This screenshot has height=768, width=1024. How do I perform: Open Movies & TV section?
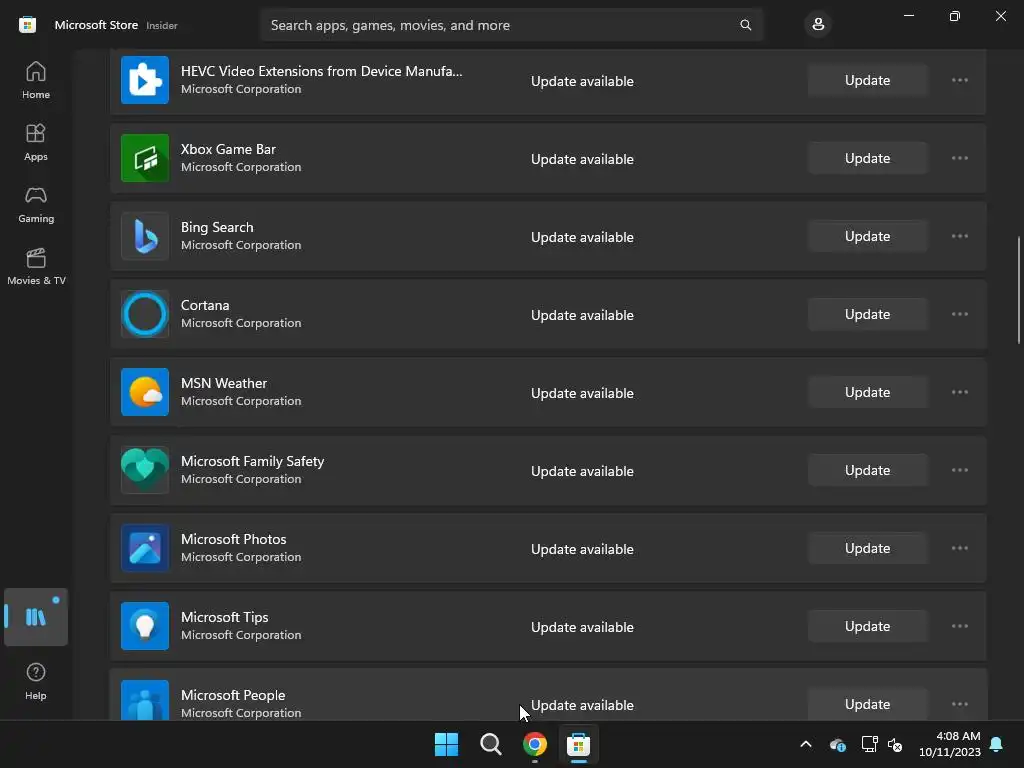coord(36,266)
